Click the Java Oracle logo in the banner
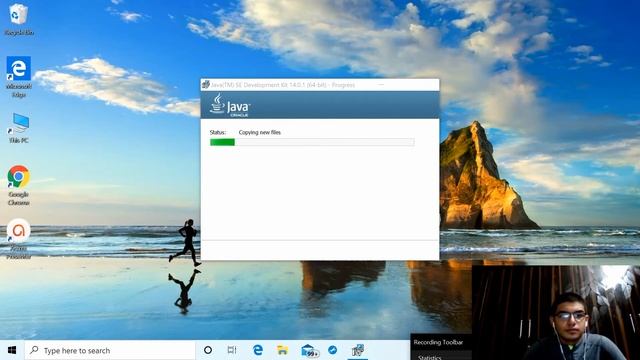The width and height of the screenshot is (640, 360). click(230, 105)
